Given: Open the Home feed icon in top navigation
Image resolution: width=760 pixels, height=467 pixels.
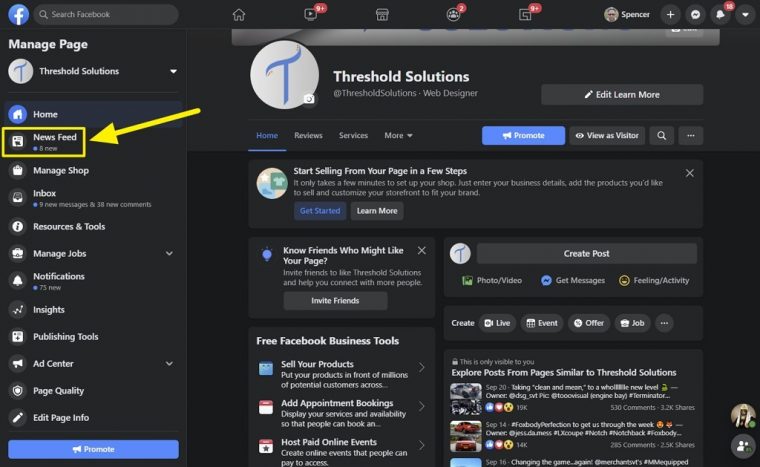Looking at the screenshot, I should point(238,15).
